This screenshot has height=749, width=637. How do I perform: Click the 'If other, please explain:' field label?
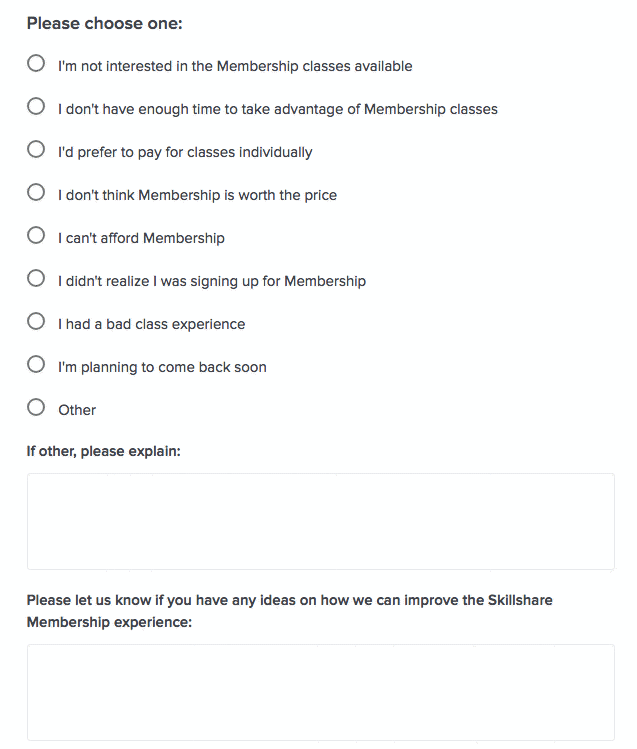104,451
